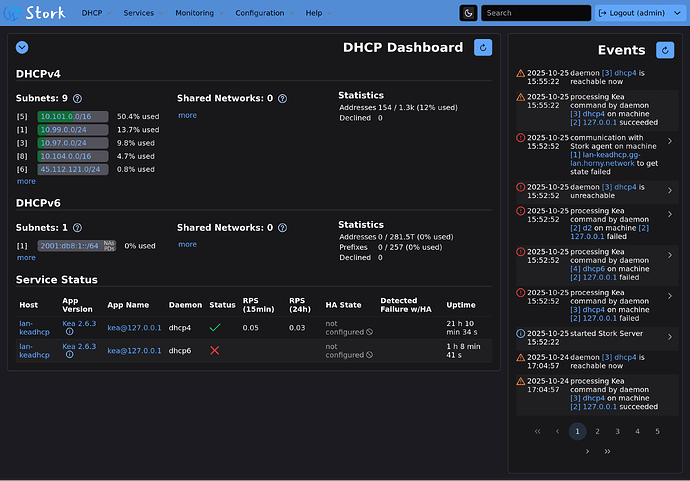Click not-configured HA icon in dhcp4 row
Screen dimensions: 690x481
coord(370,332)
